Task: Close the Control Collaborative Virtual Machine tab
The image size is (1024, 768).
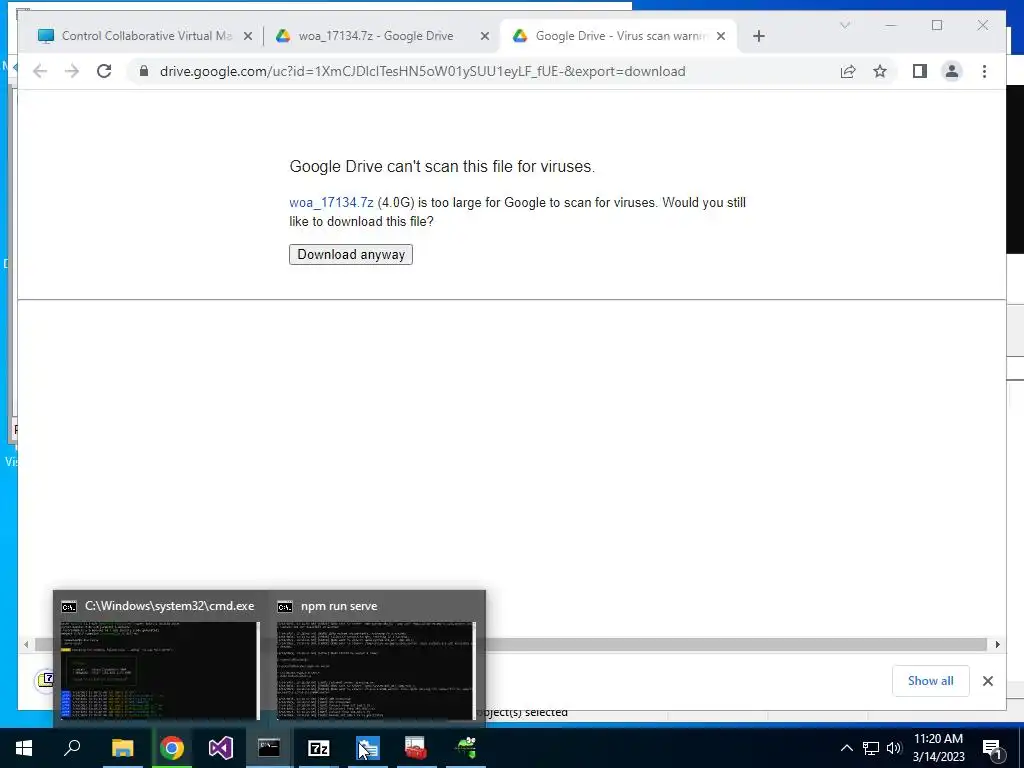Action: [x=248, y=37]
